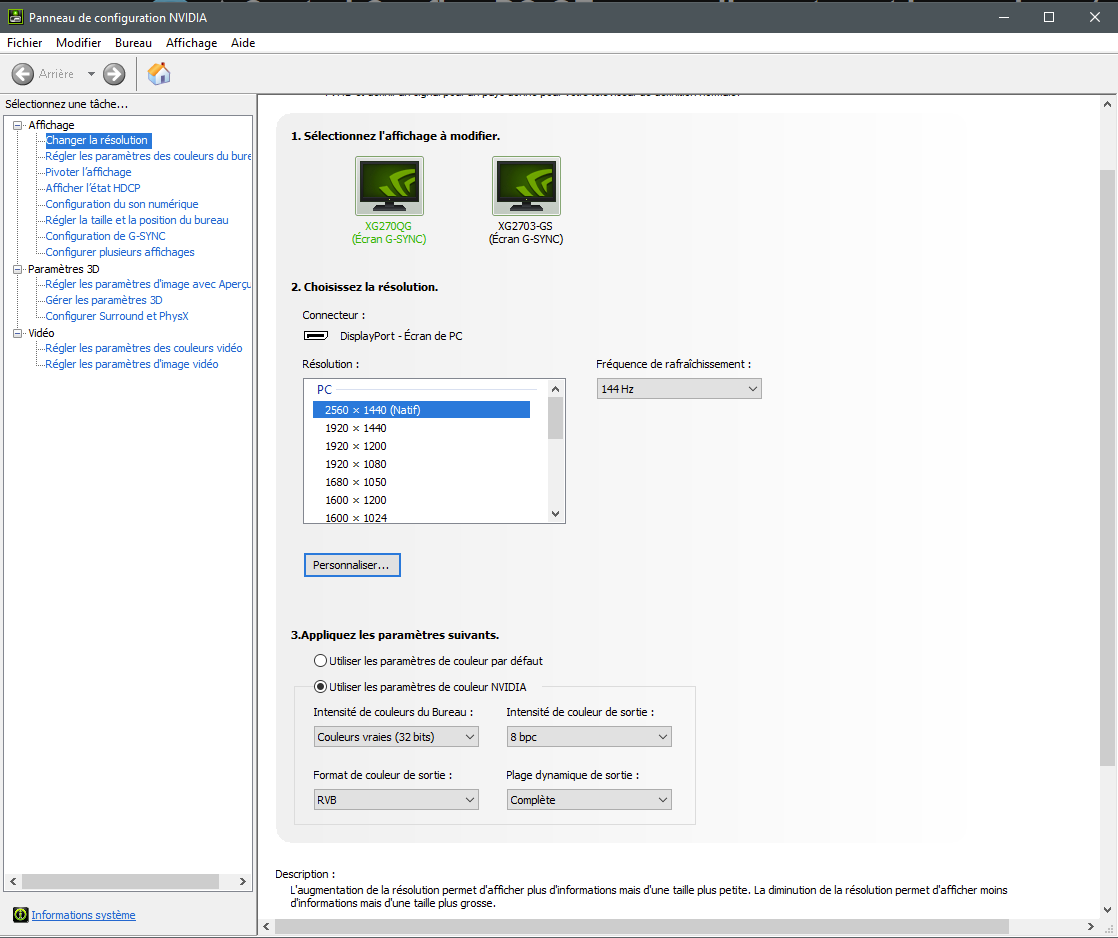Open Complète dynamic range dropdown

pyautogui.click(x=589, y=800)
